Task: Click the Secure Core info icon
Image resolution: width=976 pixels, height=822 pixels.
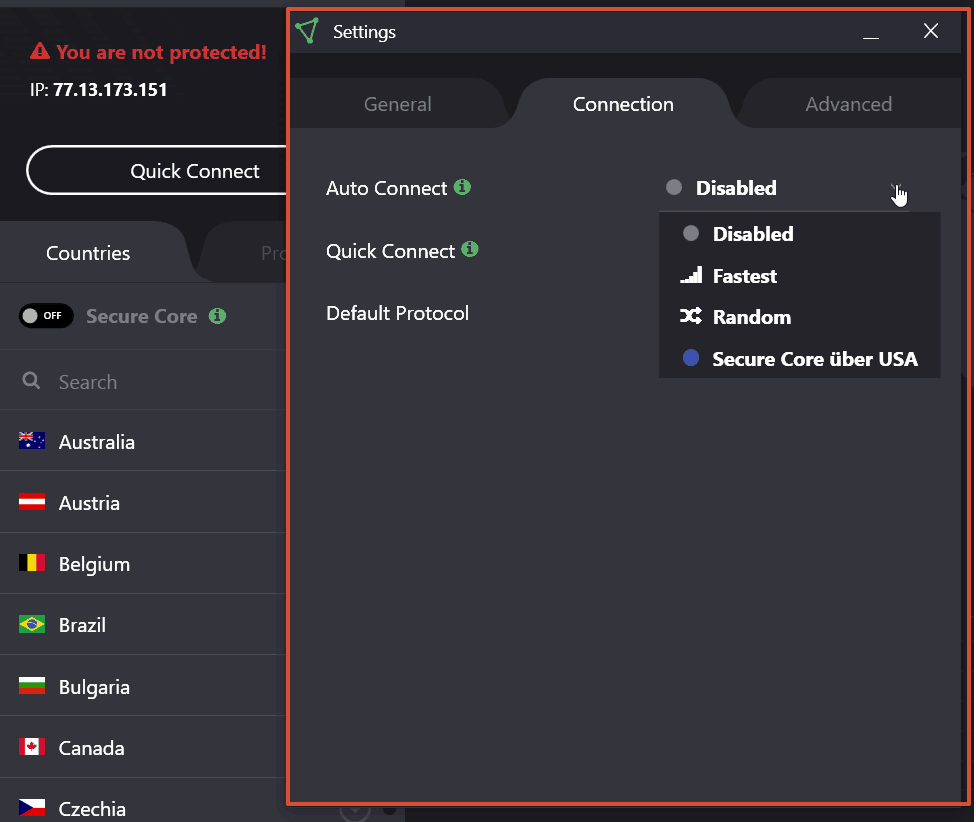Action: click(217, 316)
